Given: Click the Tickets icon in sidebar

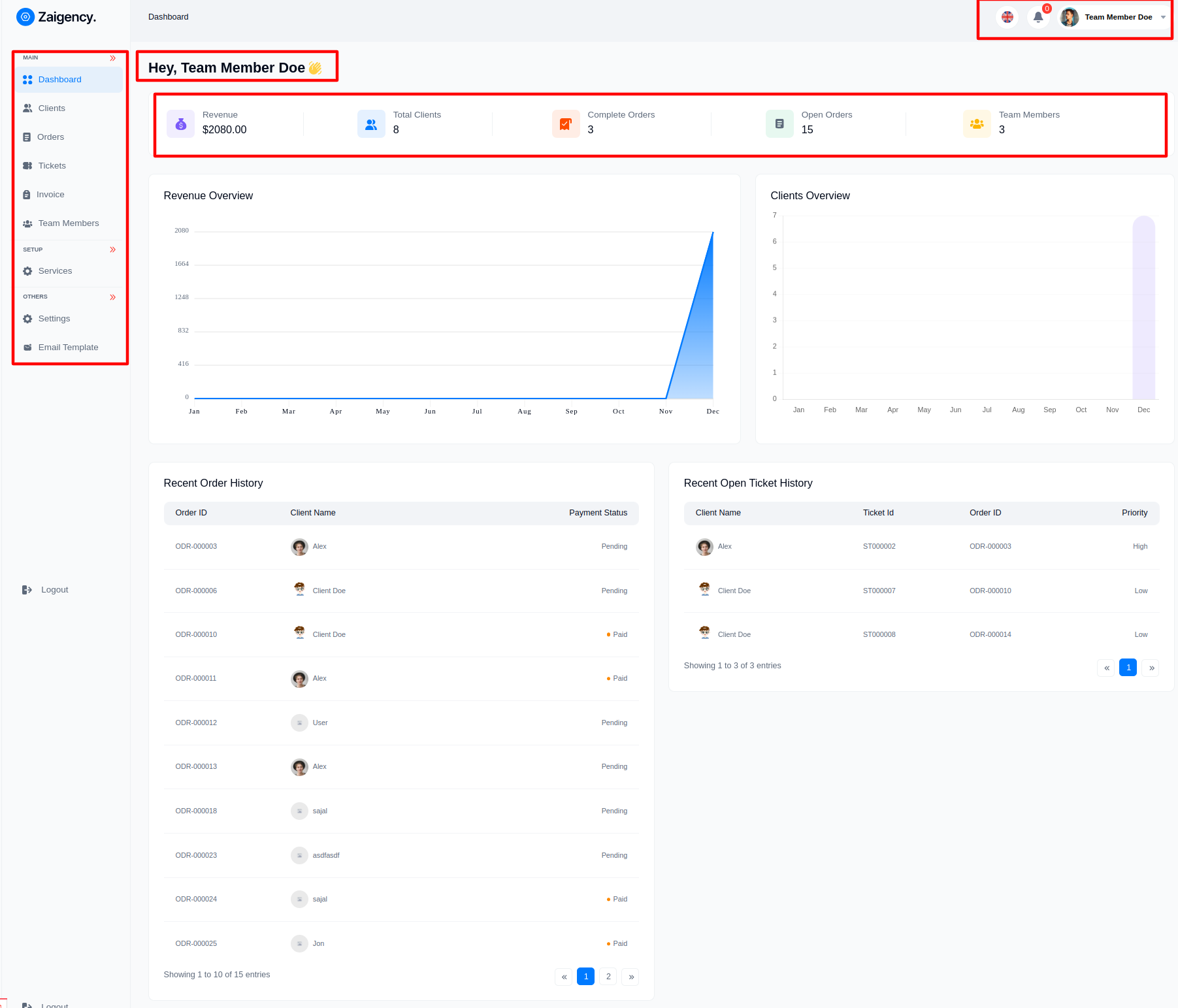Looking at the screenshot, I should [x=27, y=166].
